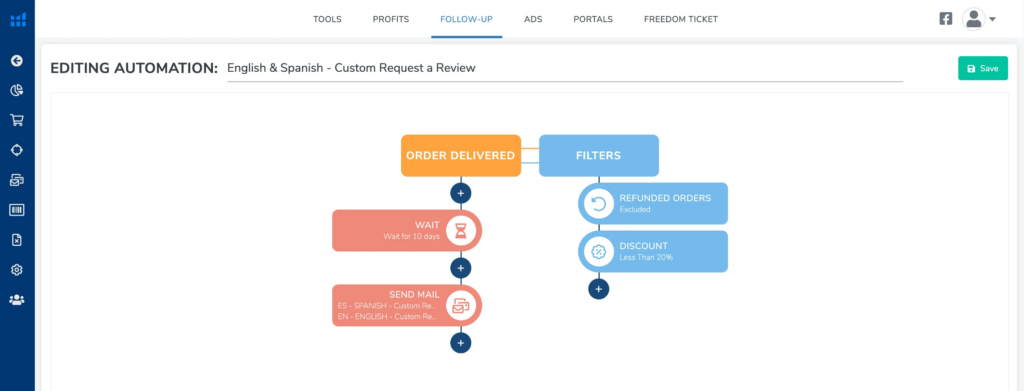1024x391 pixels.
Task: Click the automation name input field
Action: click(564, 68)
